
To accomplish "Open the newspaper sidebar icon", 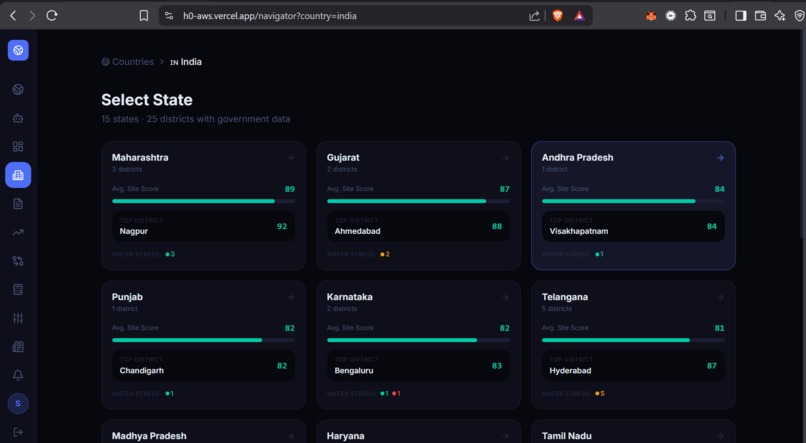I will pos(18,346).
